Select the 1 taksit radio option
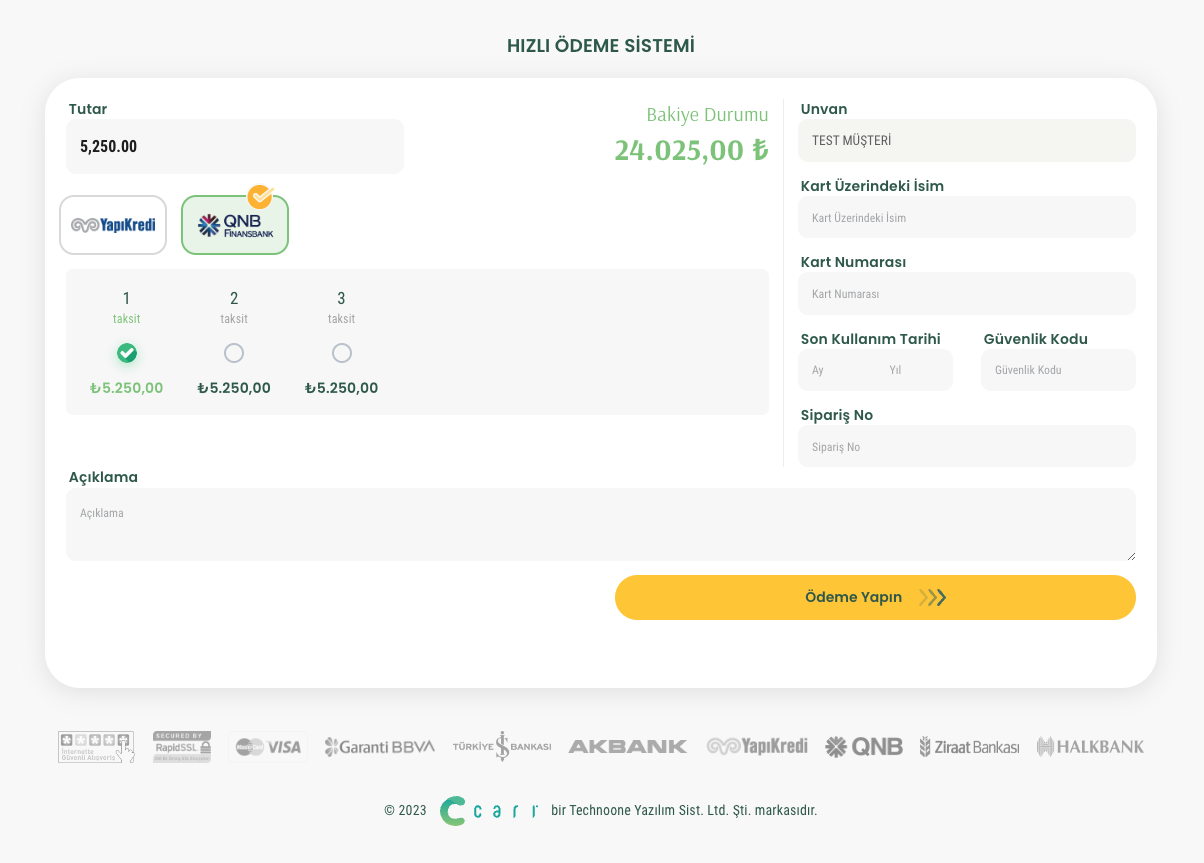The height and width of the screenshot is (863, 1204). click(127, 353)
